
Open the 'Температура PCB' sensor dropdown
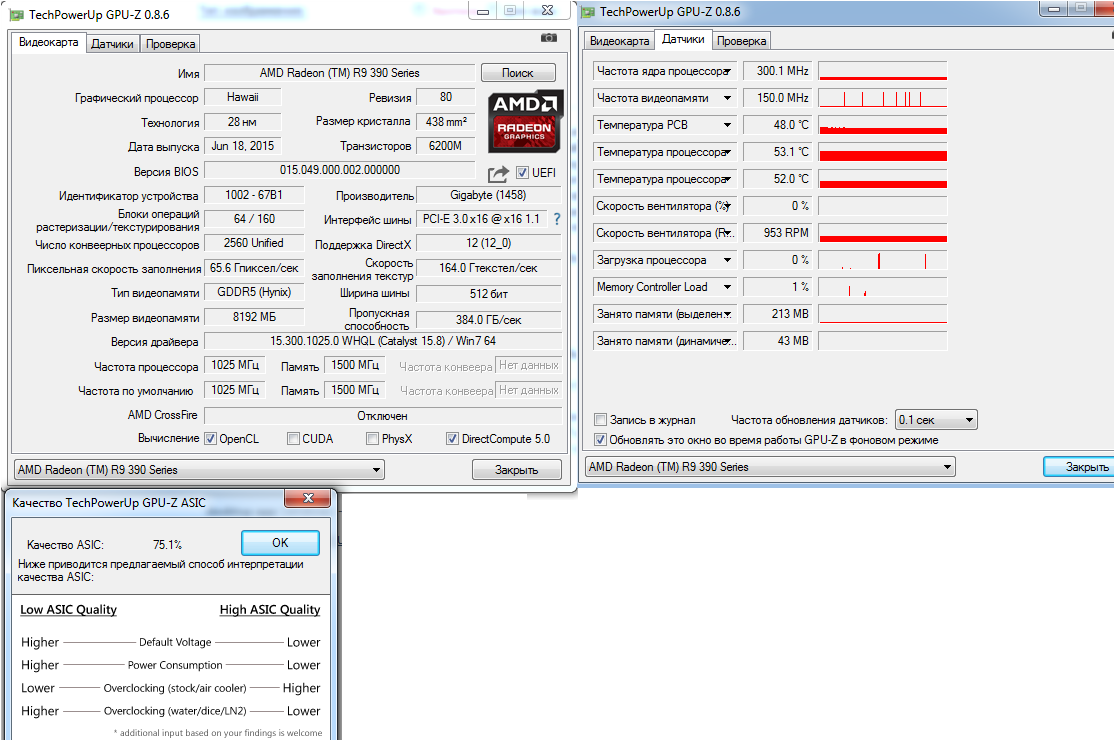tap(728, 125)
